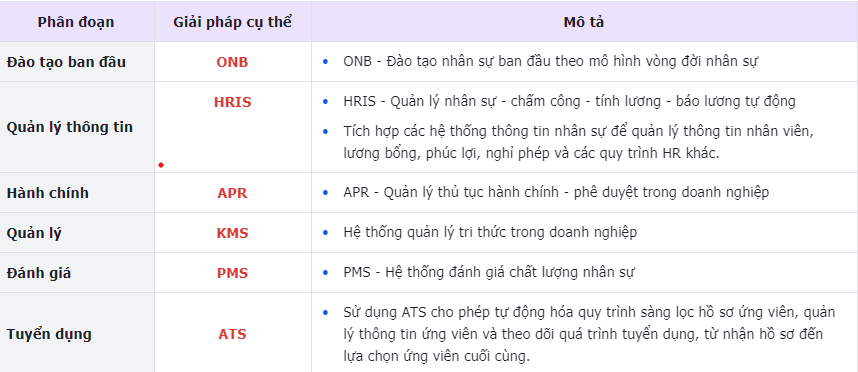Click the 'Mô tả' column header
Image resolution: width=858 pixels, height=372 pixels.
click(x=584, y=22)
